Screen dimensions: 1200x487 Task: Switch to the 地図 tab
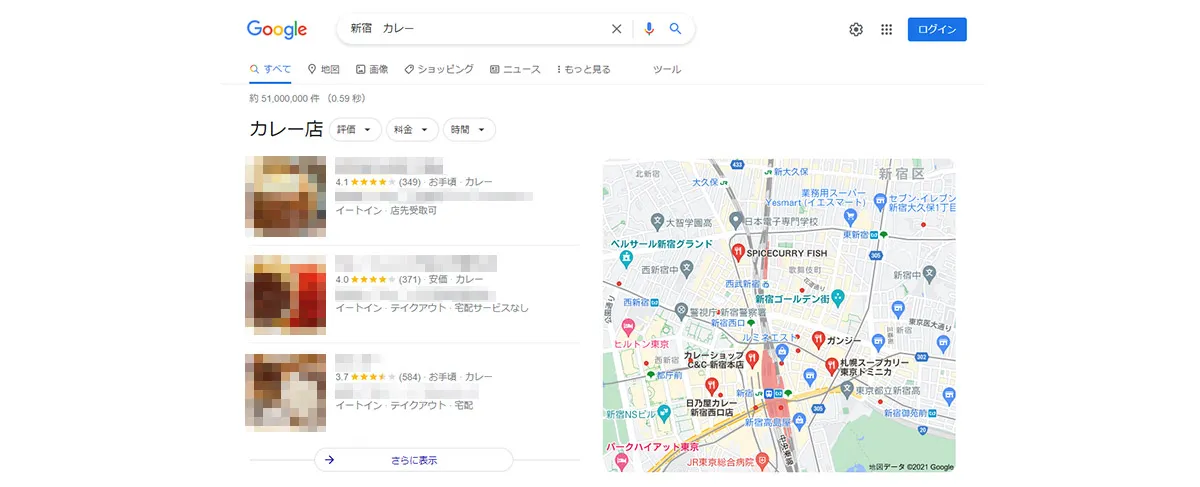[x=324, y=69]
